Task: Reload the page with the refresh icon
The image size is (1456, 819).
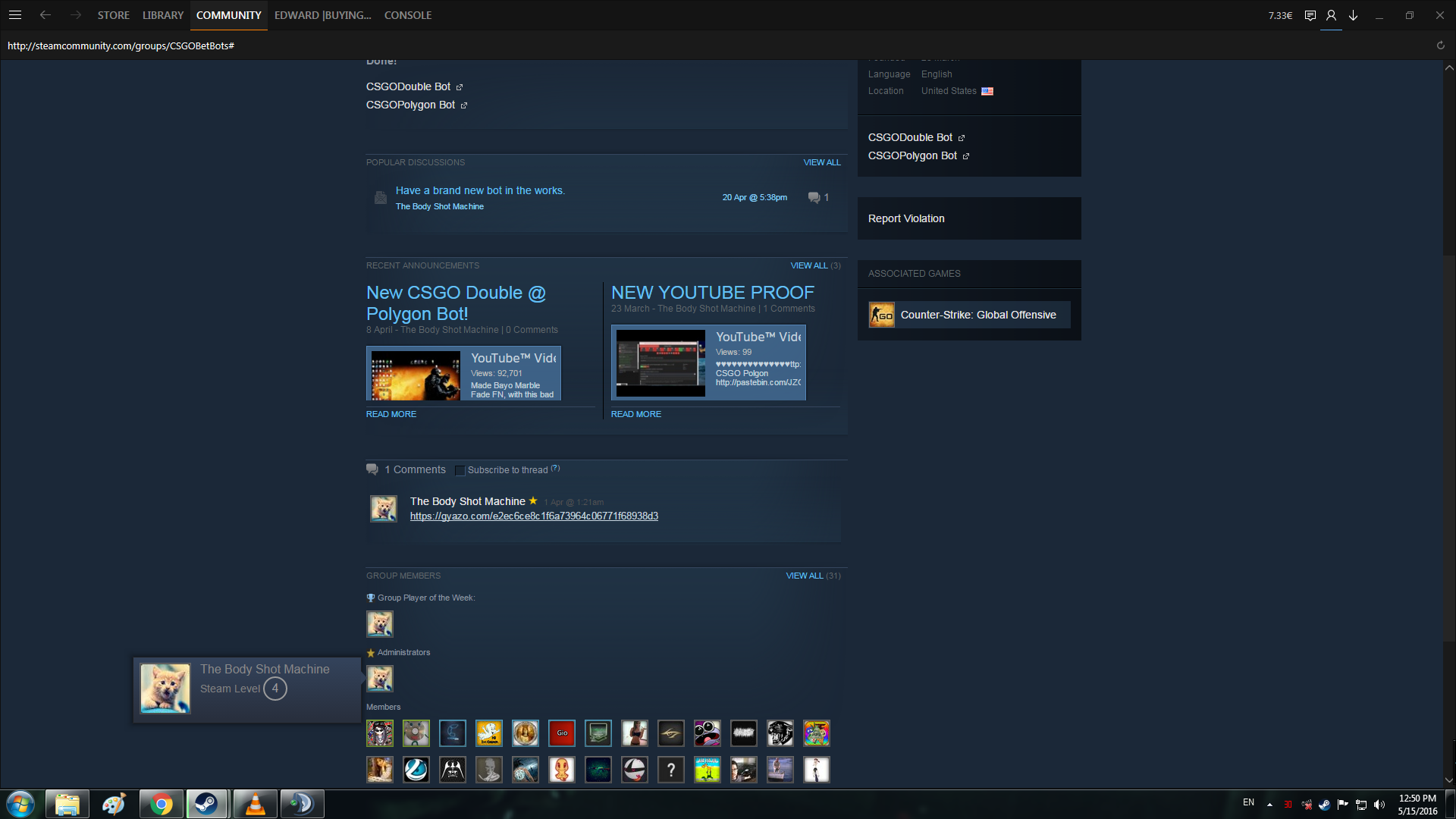Action: coord(1440,45)
